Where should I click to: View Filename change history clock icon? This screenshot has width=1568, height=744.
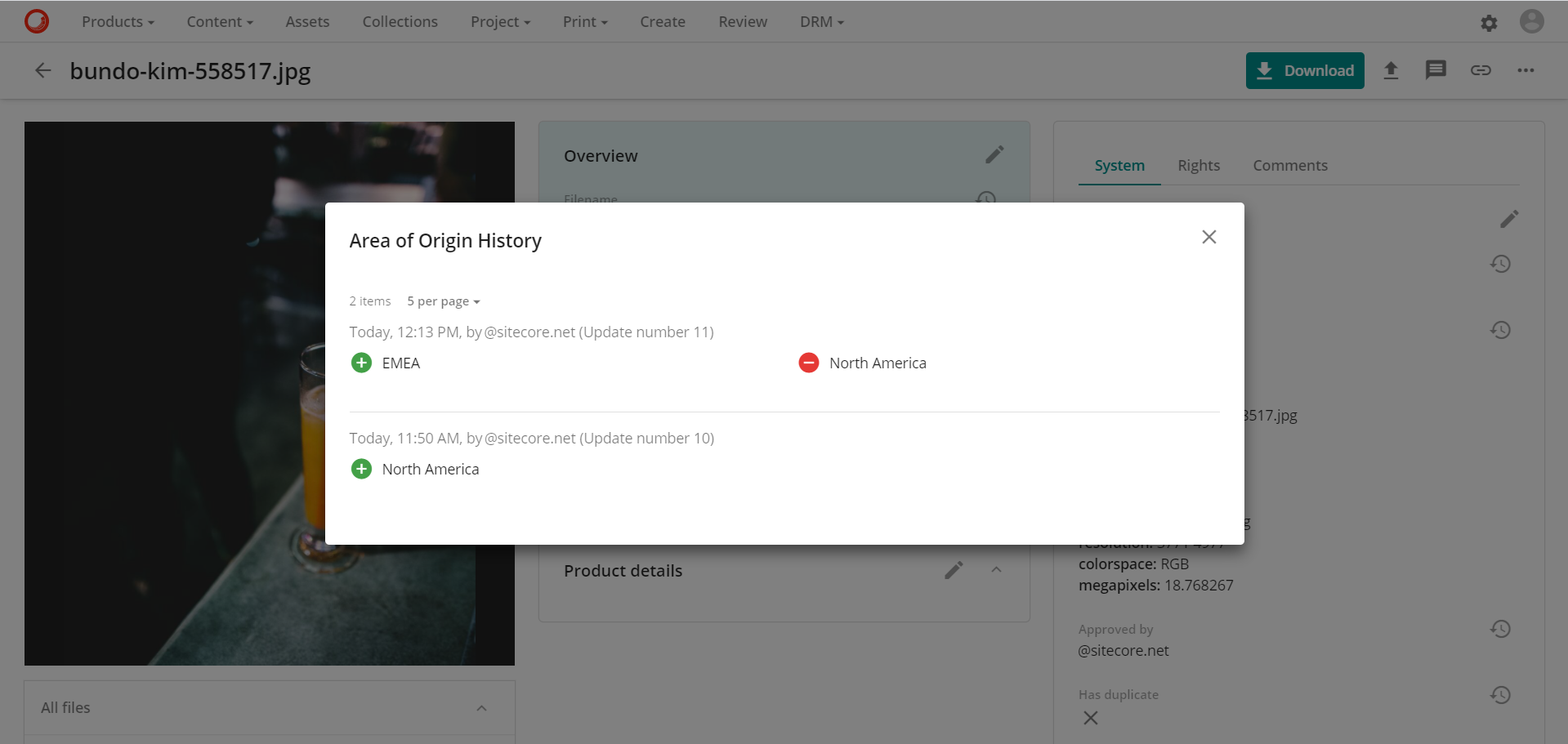[x=986, y=199]
